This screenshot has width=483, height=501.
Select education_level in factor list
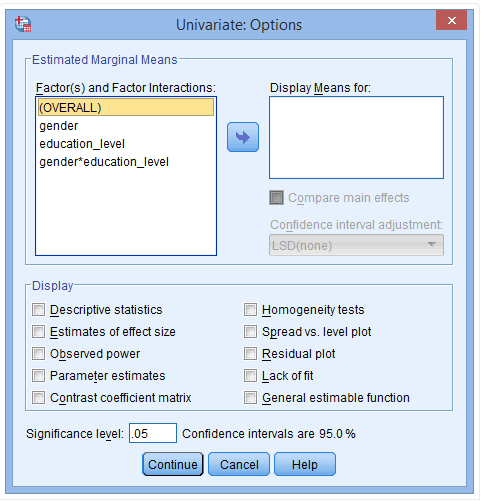(x=126, y=144)
